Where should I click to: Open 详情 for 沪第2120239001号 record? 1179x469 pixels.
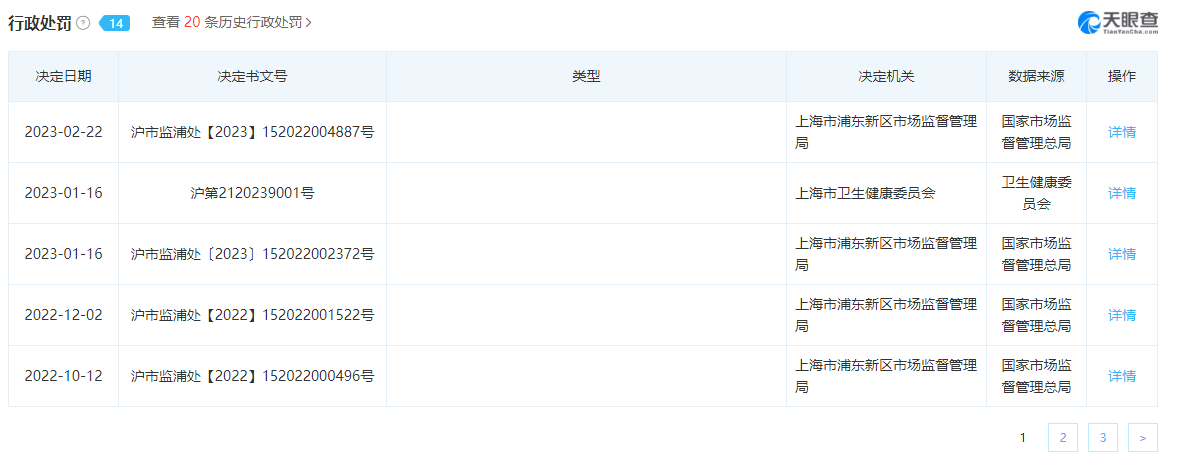coord(1121,193)
